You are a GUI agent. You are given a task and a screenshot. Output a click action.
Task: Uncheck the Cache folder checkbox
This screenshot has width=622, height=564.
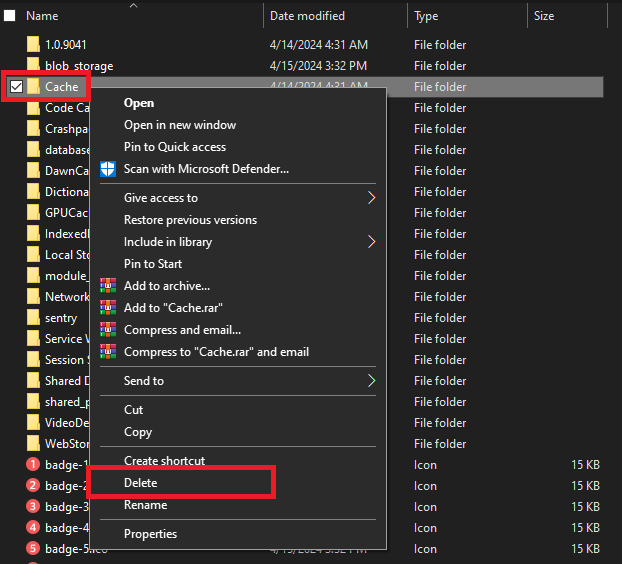click(16, 86)
